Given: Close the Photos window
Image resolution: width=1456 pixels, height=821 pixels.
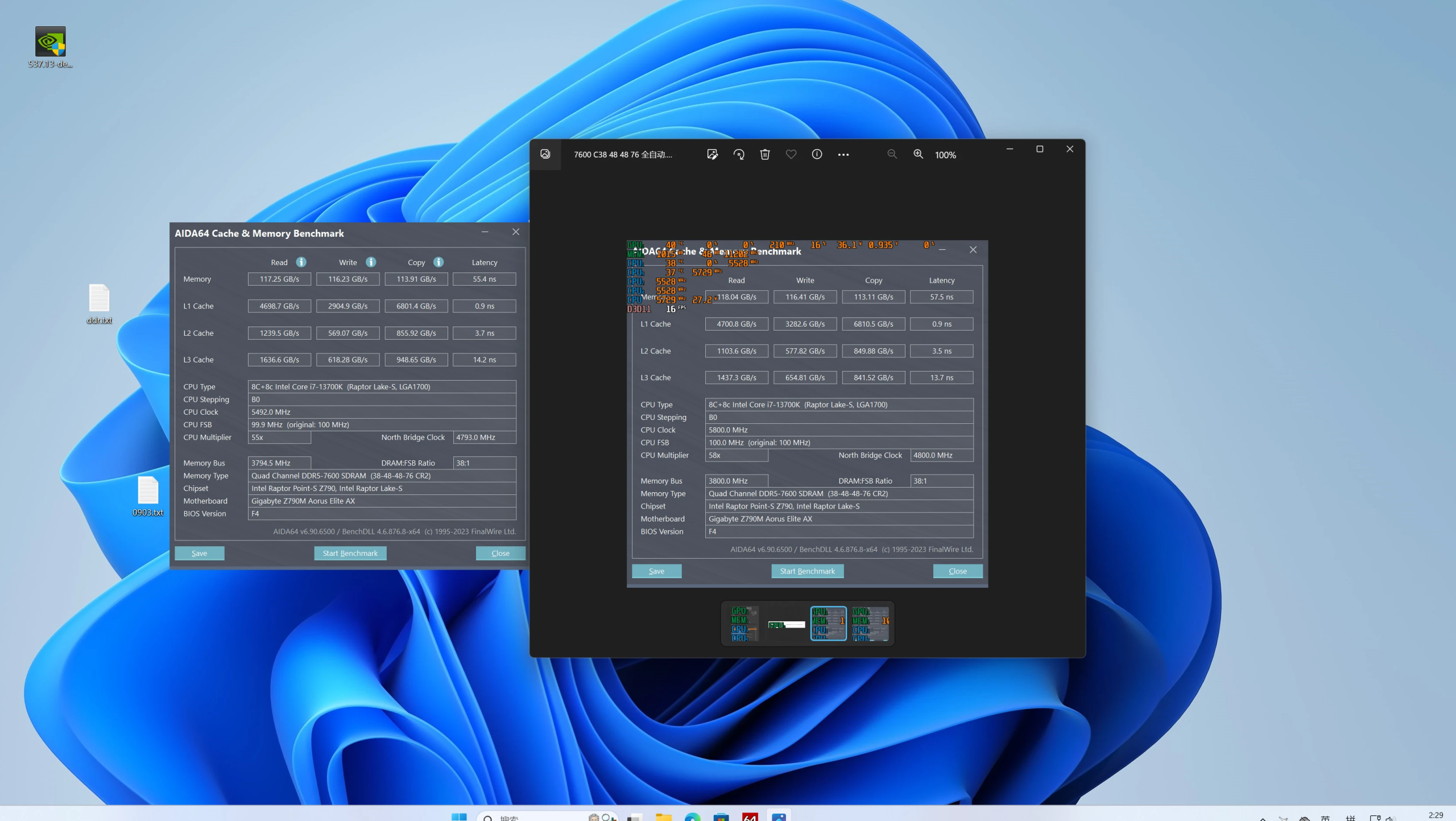Looking at the screenshot, I should point(1070,149).
